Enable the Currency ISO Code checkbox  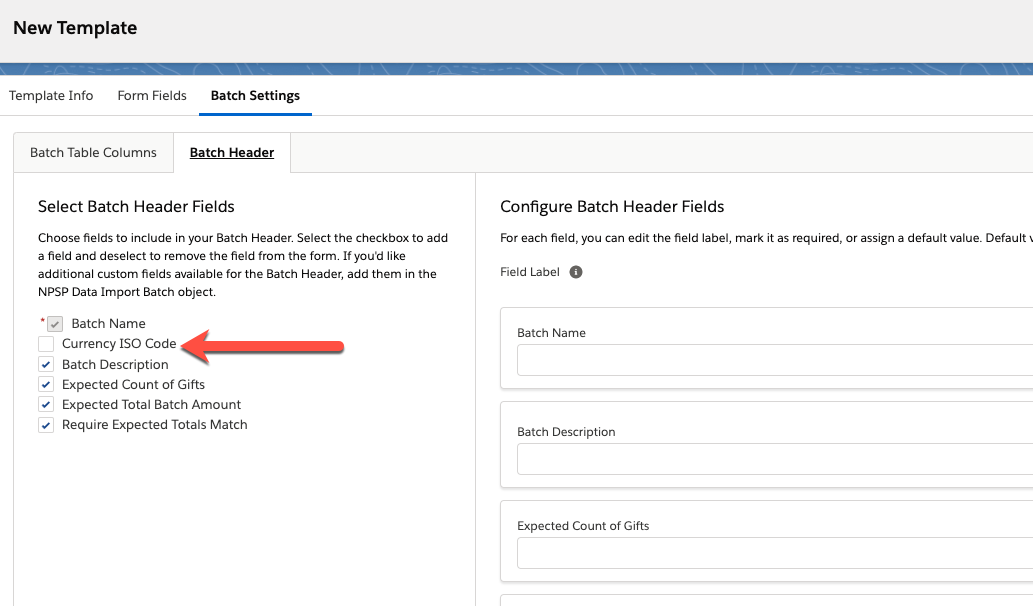click(45, 343)
